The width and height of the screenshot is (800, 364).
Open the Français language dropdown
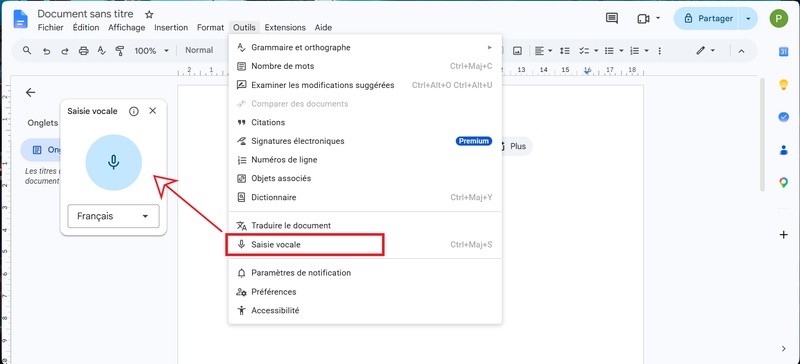coord(113,216)
